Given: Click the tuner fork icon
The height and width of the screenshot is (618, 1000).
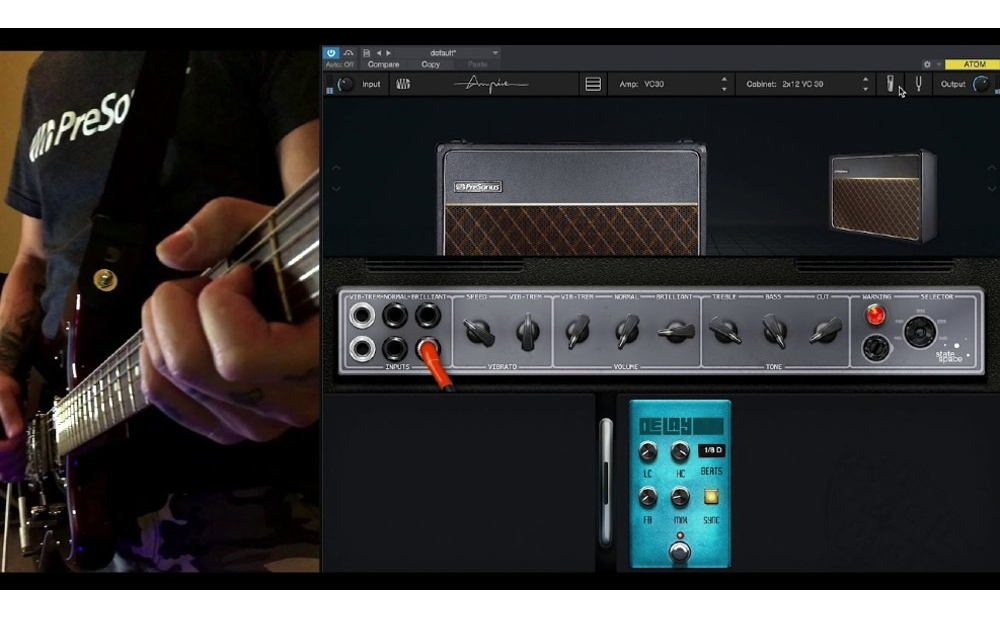Looking at the screenshot, I should point(917,85).
